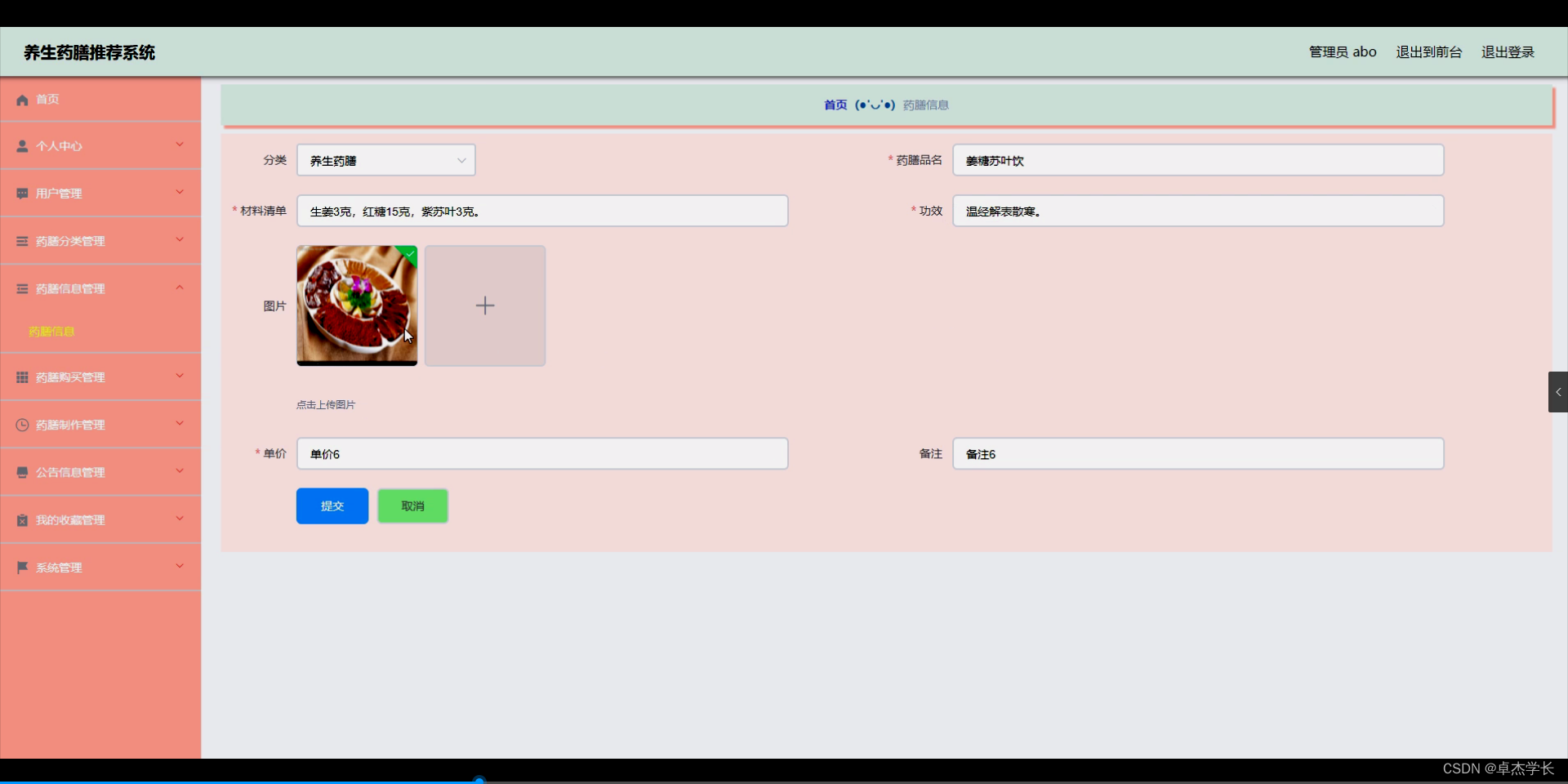This screenshot has width=1568, height=784.
Task: Open the 个人中心 sidebar menu
Action: click(100, 146)
